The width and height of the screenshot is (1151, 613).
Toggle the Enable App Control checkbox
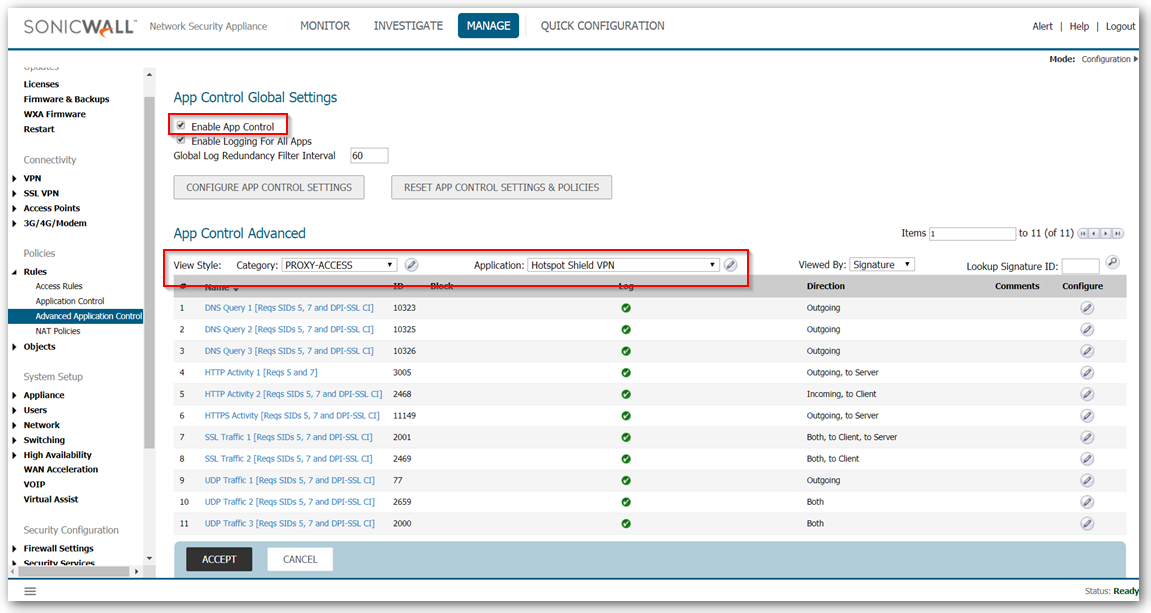coord(181,126)
